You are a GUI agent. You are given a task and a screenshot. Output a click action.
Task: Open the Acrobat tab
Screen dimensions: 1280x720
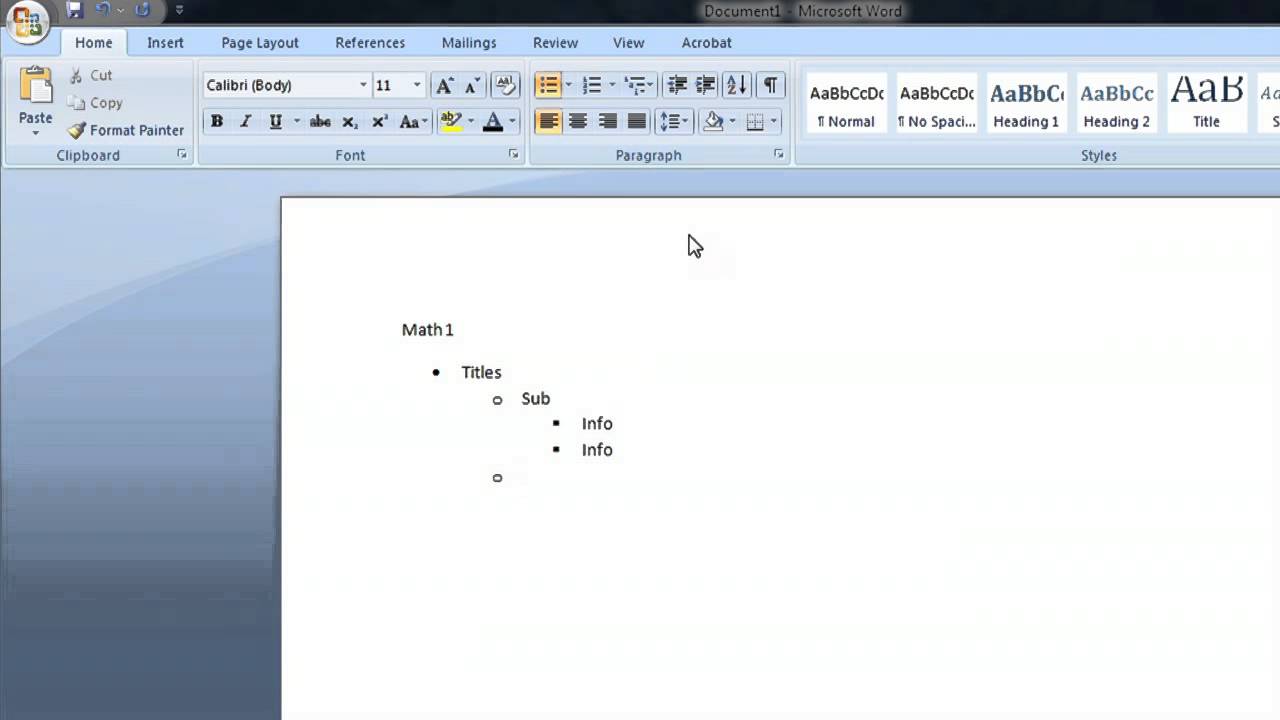[706, 43]
